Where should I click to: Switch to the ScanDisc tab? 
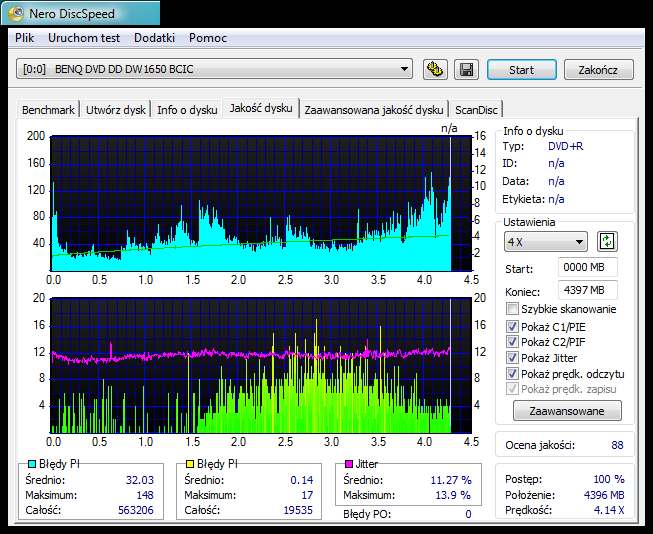[476, 110]
